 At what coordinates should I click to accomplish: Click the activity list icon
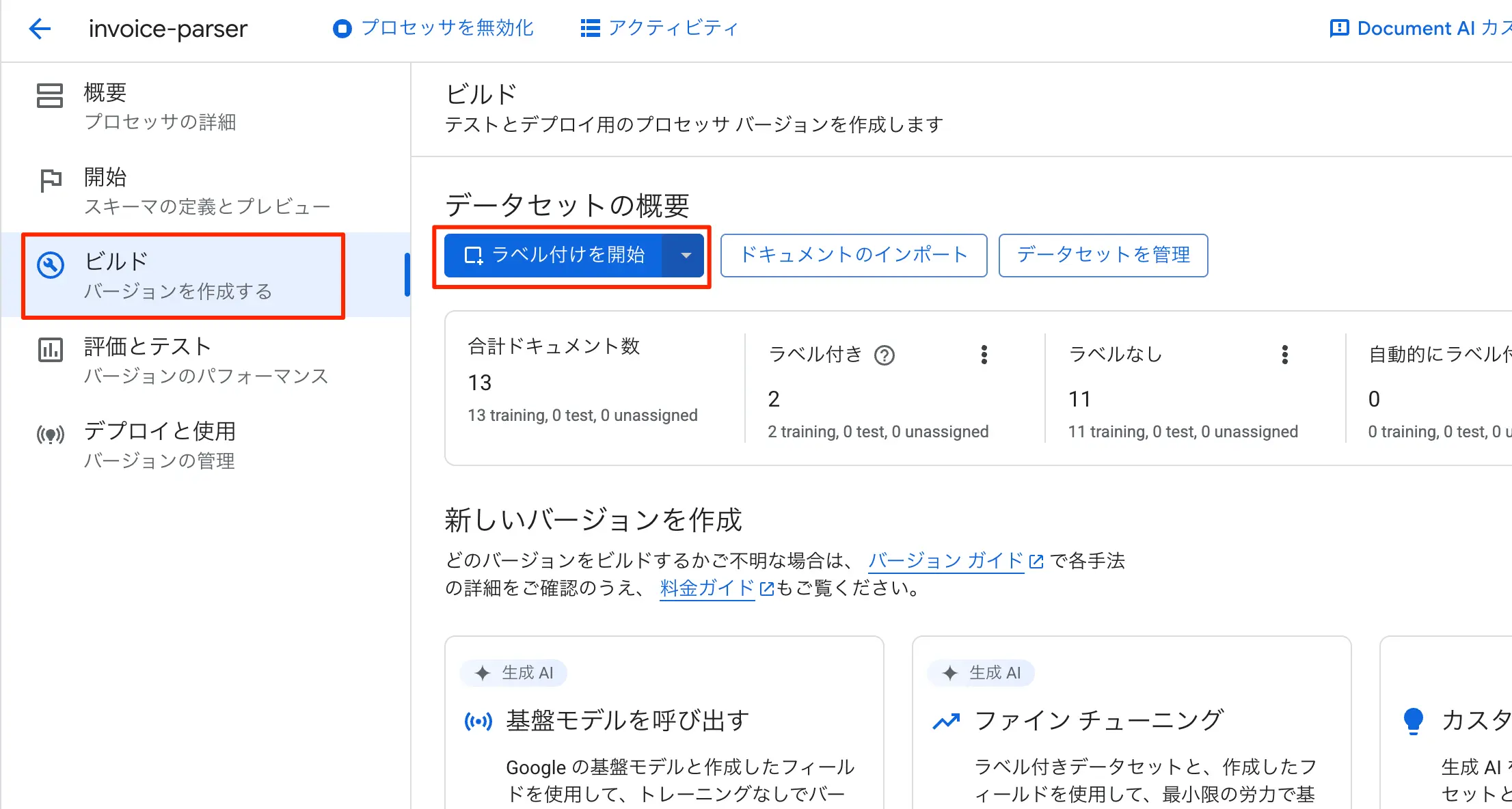(590, 29)
